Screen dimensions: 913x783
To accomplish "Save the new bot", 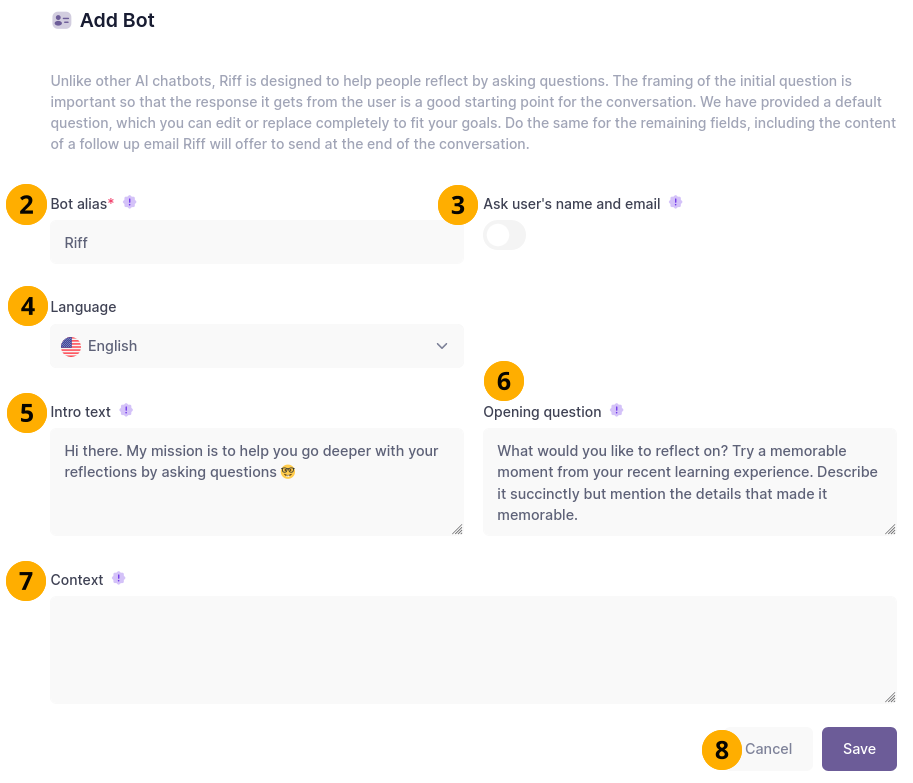I will [x=859, y=749].
